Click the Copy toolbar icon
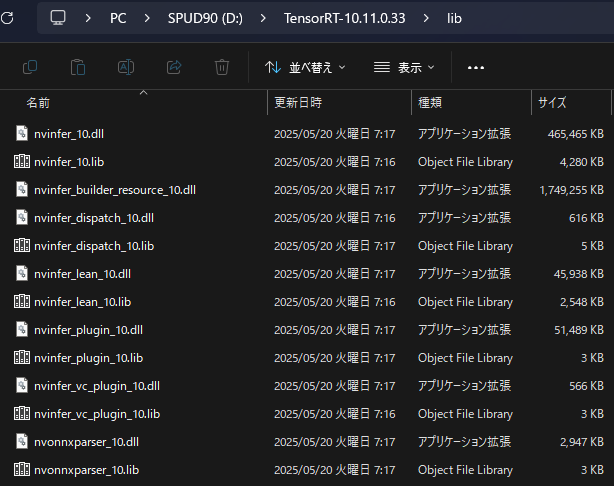Viewport: 614px width, 486px height. (x=30, y=67)
